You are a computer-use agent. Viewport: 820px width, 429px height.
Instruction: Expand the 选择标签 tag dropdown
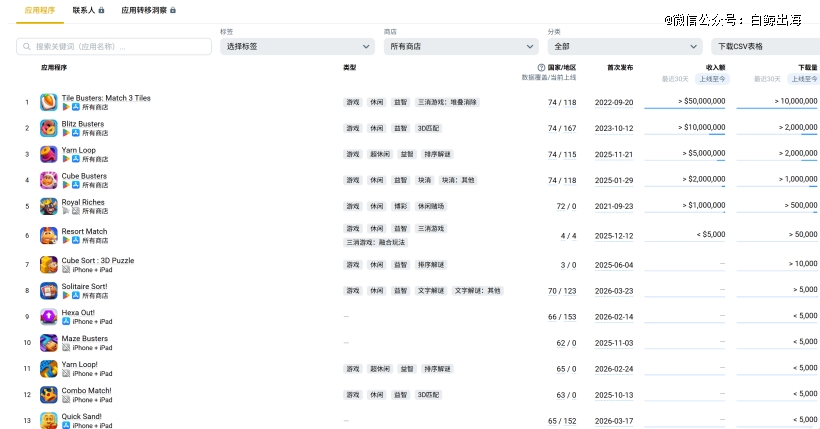(298, 46)
